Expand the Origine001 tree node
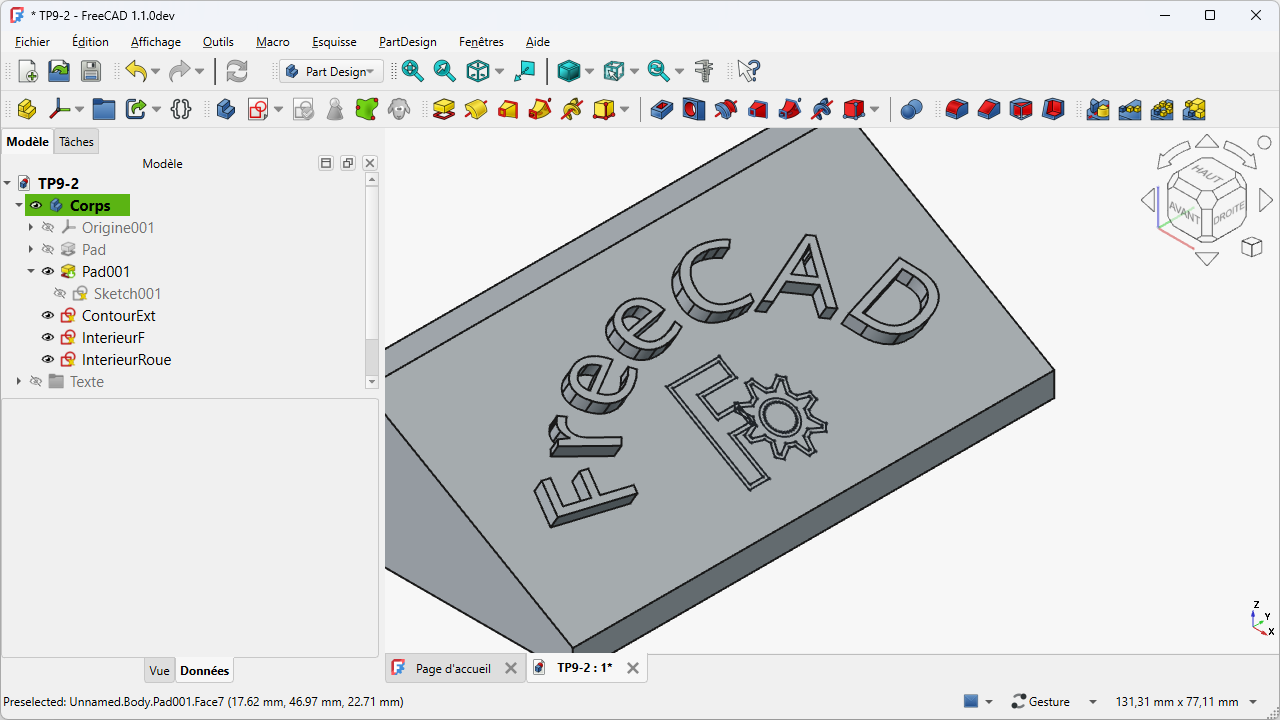The width and height of the screenshot is (1280, 720). (31, 228)
